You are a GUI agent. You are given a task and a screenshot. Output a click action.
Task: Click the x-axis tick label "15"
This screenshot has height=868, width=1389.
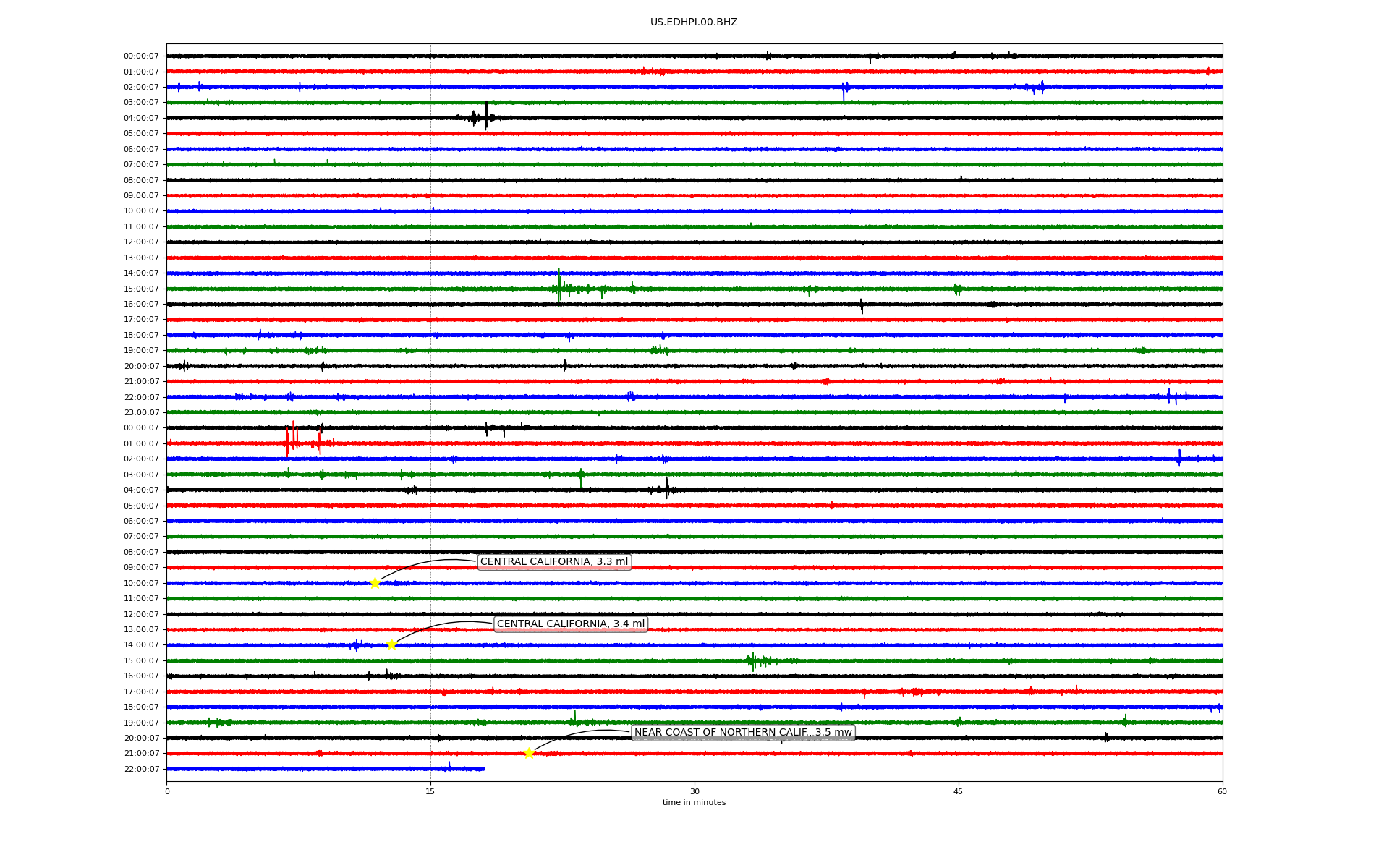point(430,791)
